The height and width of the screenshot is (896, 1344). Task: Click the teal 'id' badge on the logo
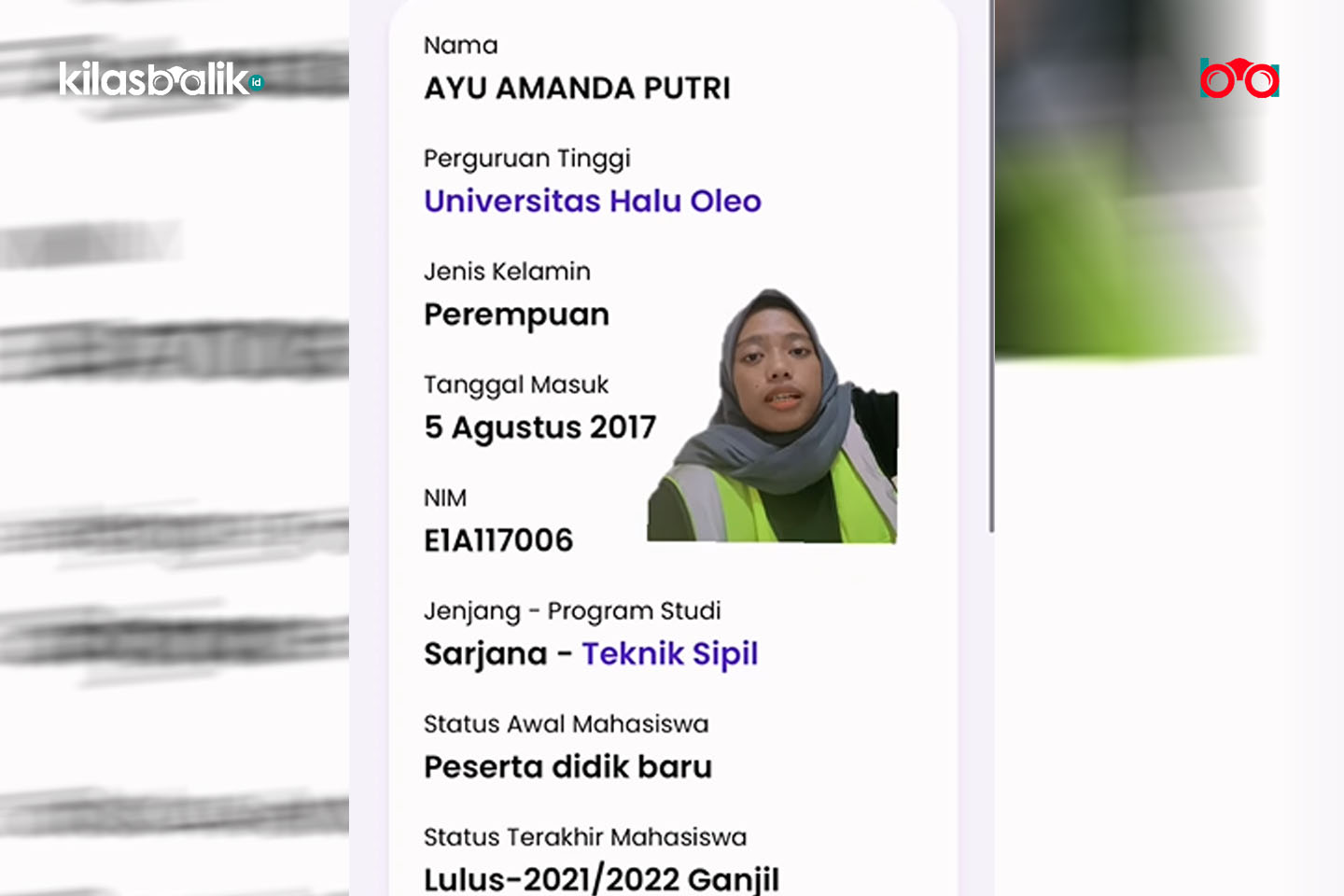pyautogui.click(x=257, y=82)
